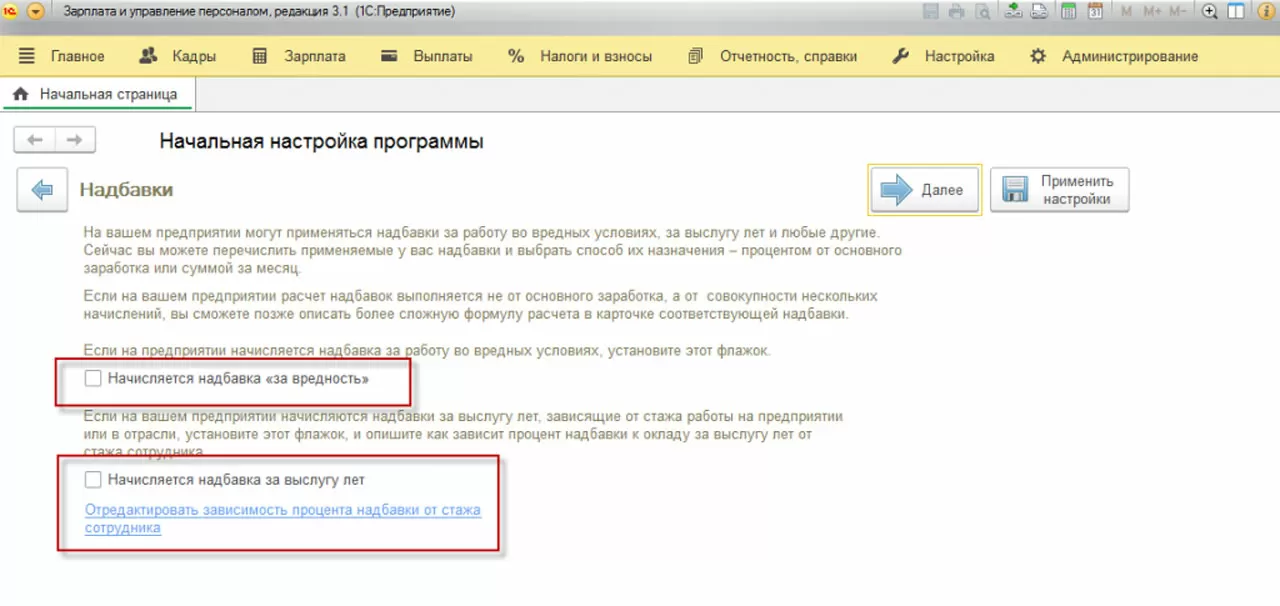Open the calendar icon
The height and width of the screenshot is (606, 1280).
(1095, 12)
